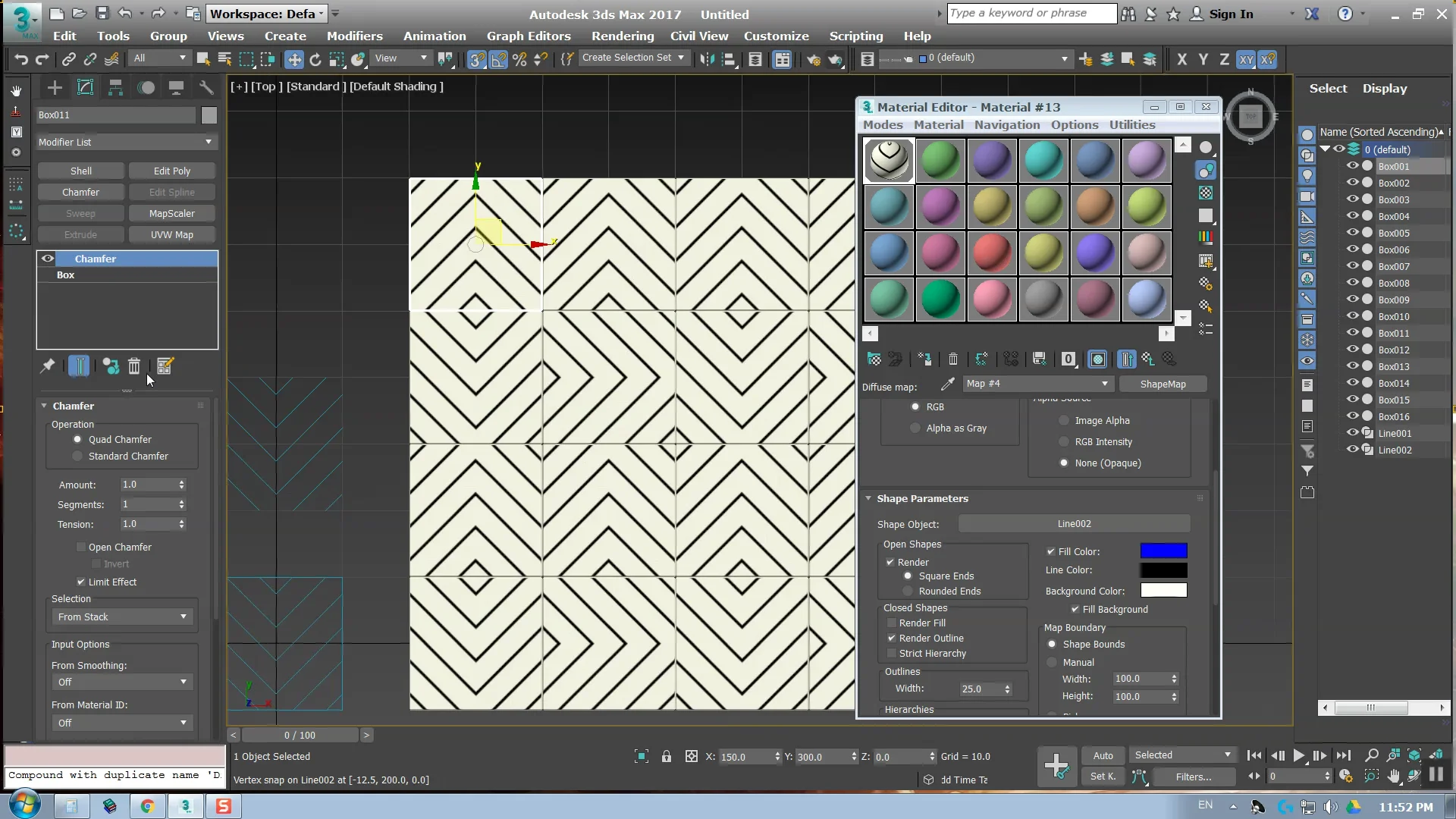Open the Modifier List dropdown
Viewport: 1456px width, 819px height.
[x=126, y=142]
